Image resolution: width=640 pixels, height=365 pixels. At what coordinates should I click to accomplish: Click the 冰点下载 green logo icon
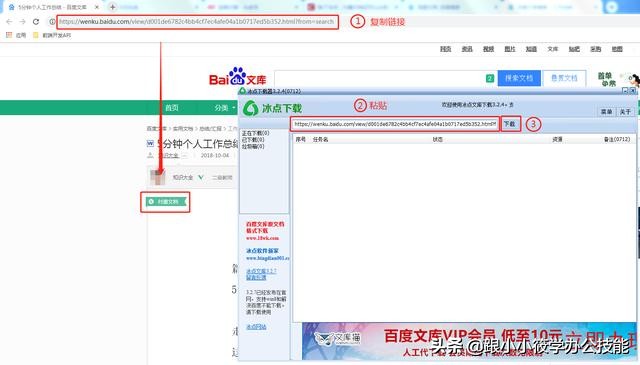(x=251, y=108)
